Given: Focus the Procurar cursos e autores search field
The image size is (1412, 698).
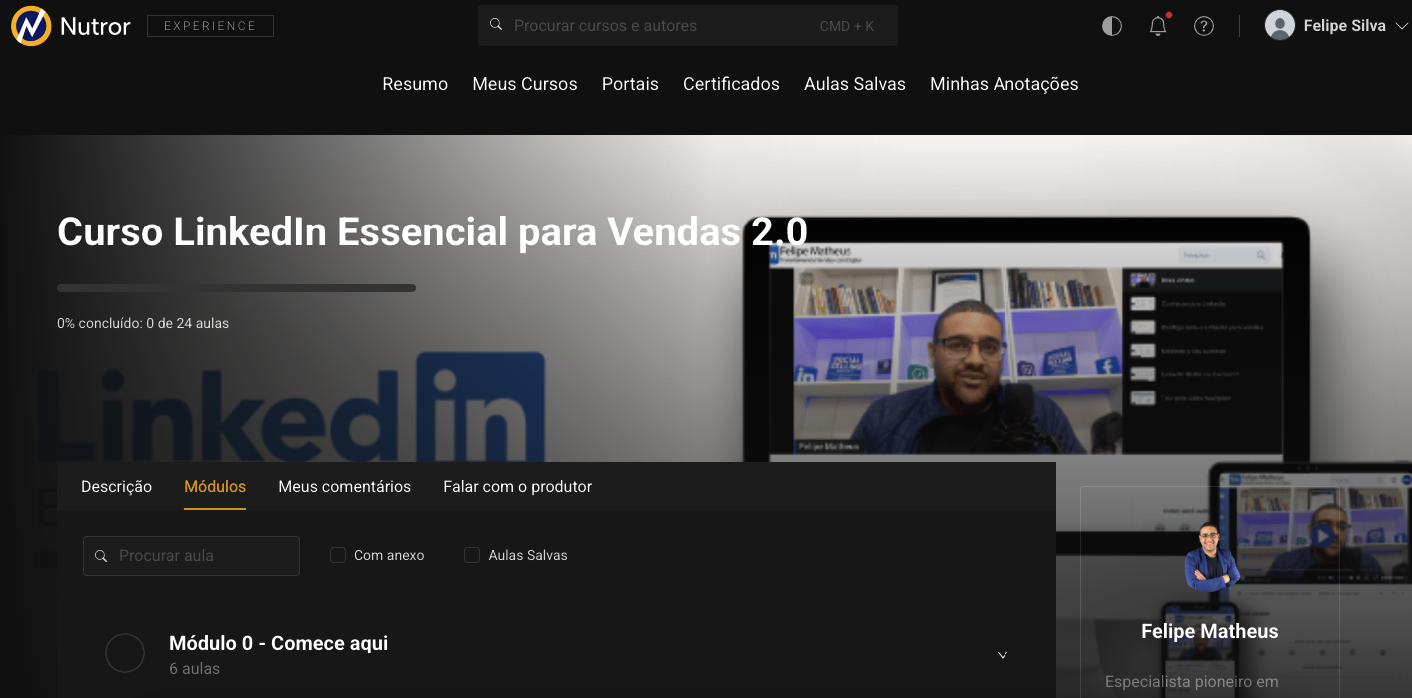Looking at the screenshot, I should coord(688,25).
